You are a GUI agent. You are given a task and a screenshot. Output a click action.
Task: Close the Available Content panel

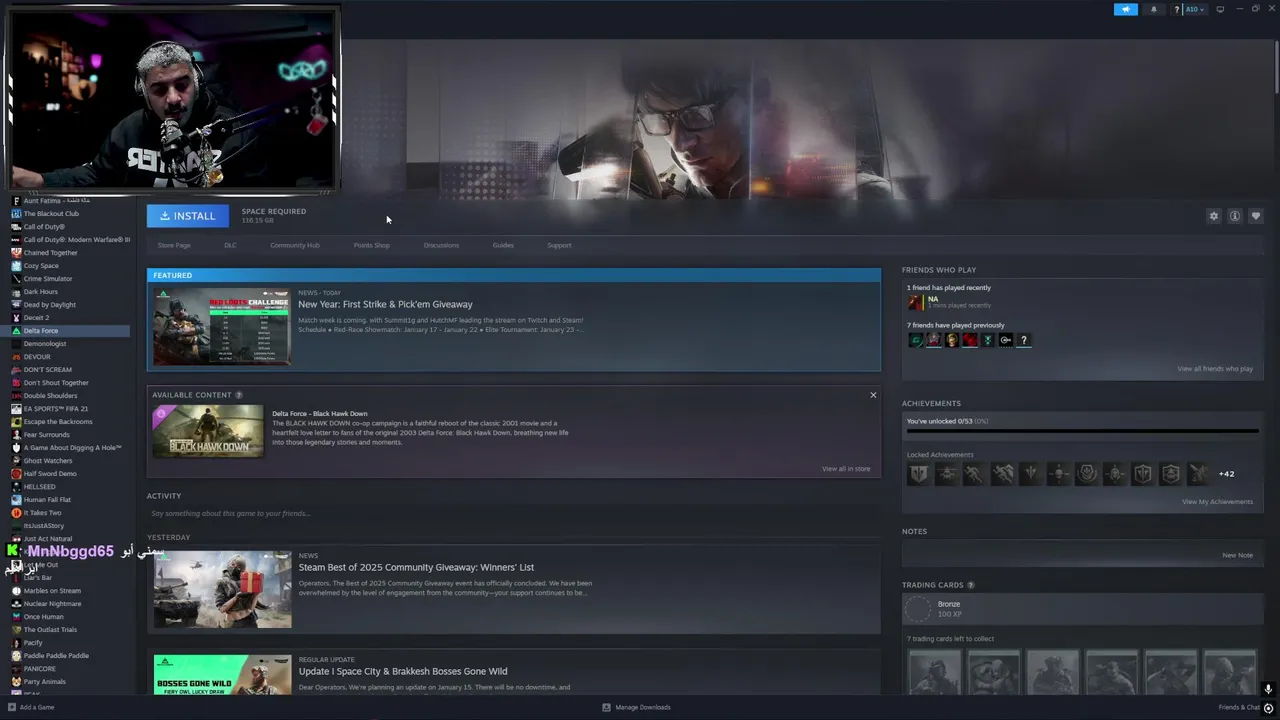coord(873,395)
